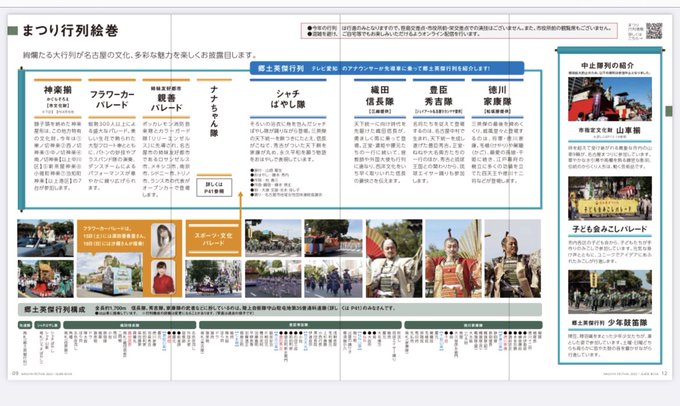
Task: Click the flower car parade guest note in orange box
Action: pyautogui.click(x=114, y=236)
